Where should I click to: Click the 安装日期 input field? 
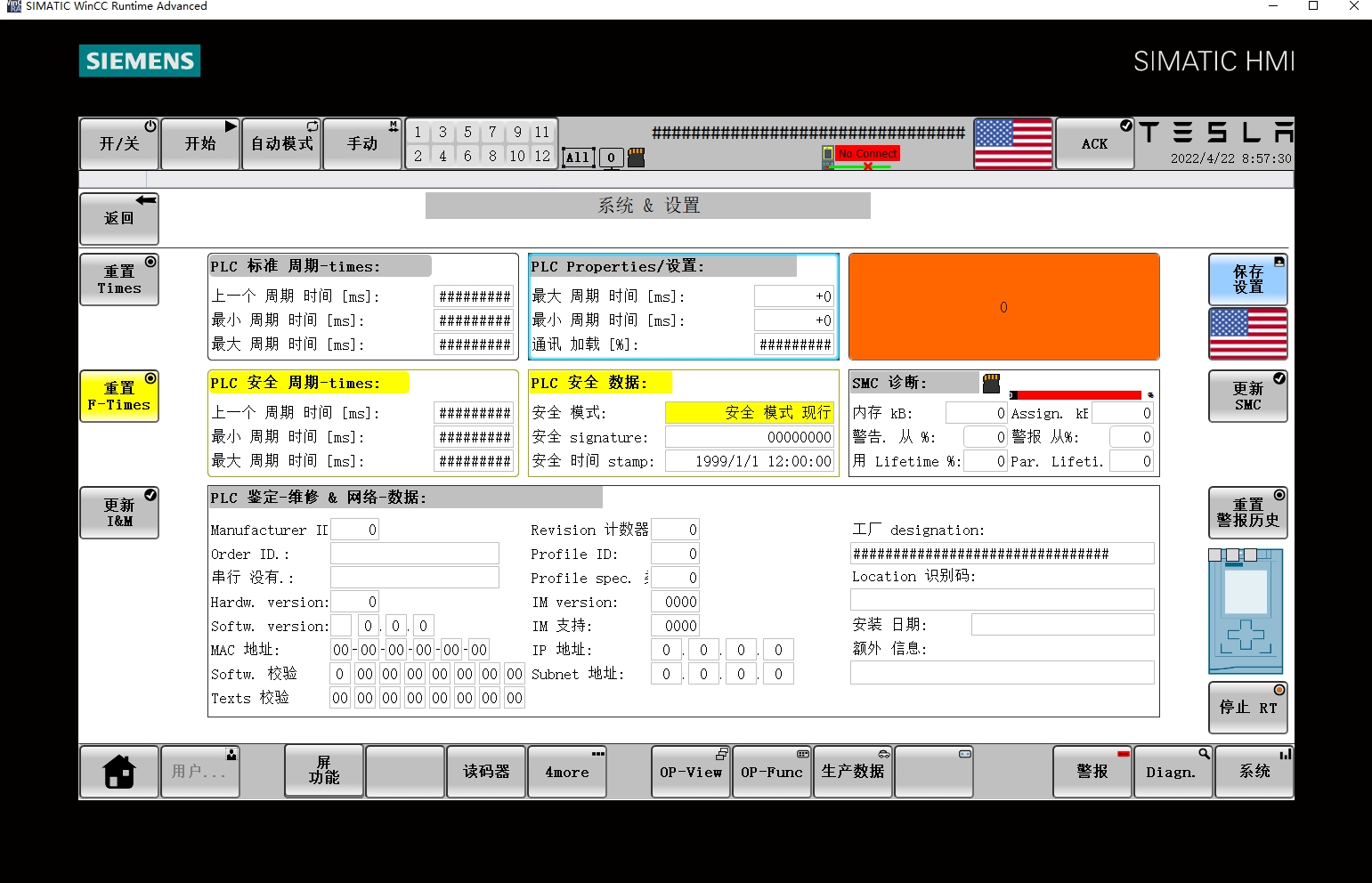(x=1063, y=625)
